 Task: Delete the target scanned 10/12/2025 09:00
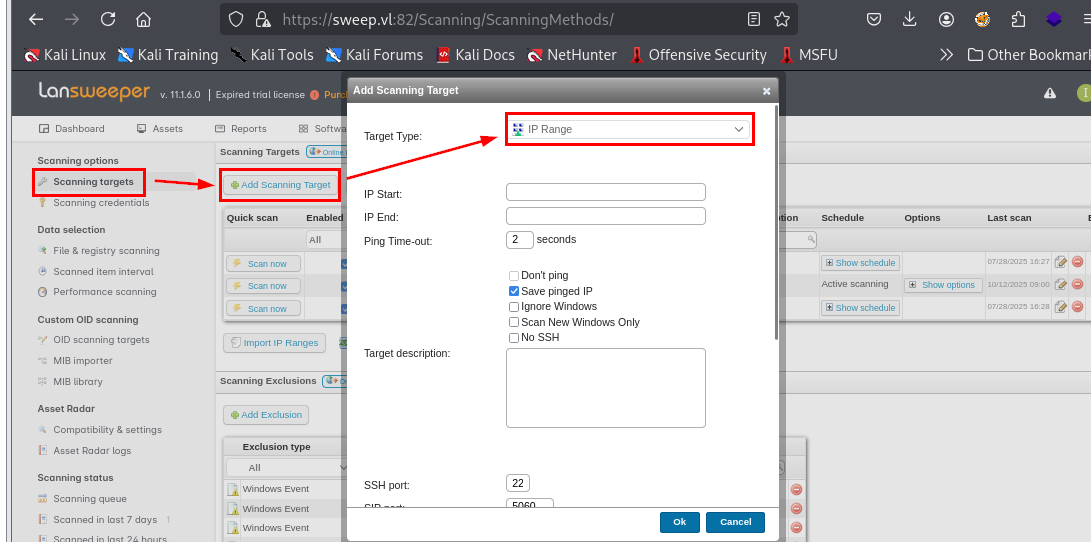tap(1077, 284)
